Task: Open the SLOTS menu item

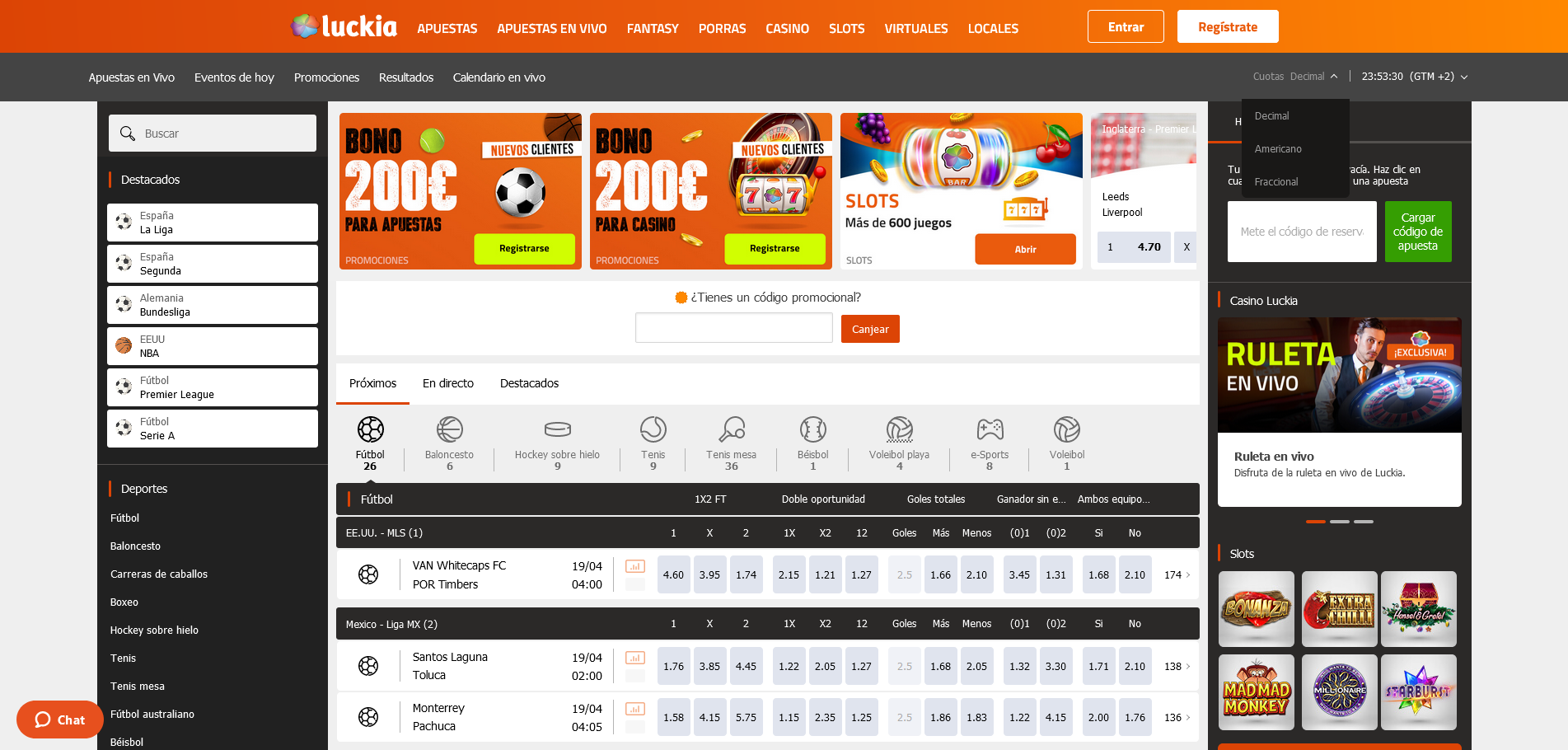Action: pos(847,28)
